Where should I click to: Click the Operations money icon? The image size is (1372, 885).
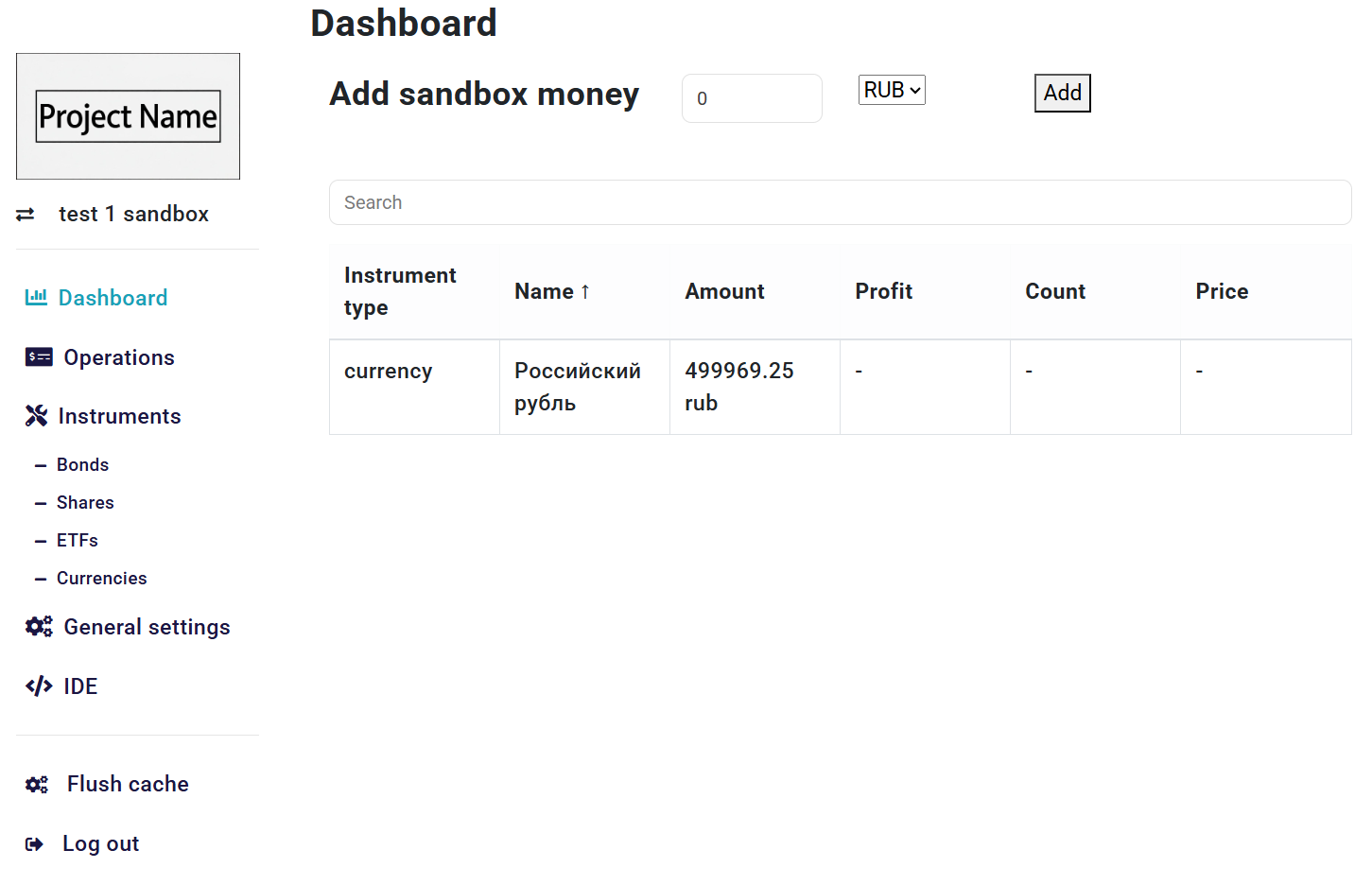[x=39, y=356]
